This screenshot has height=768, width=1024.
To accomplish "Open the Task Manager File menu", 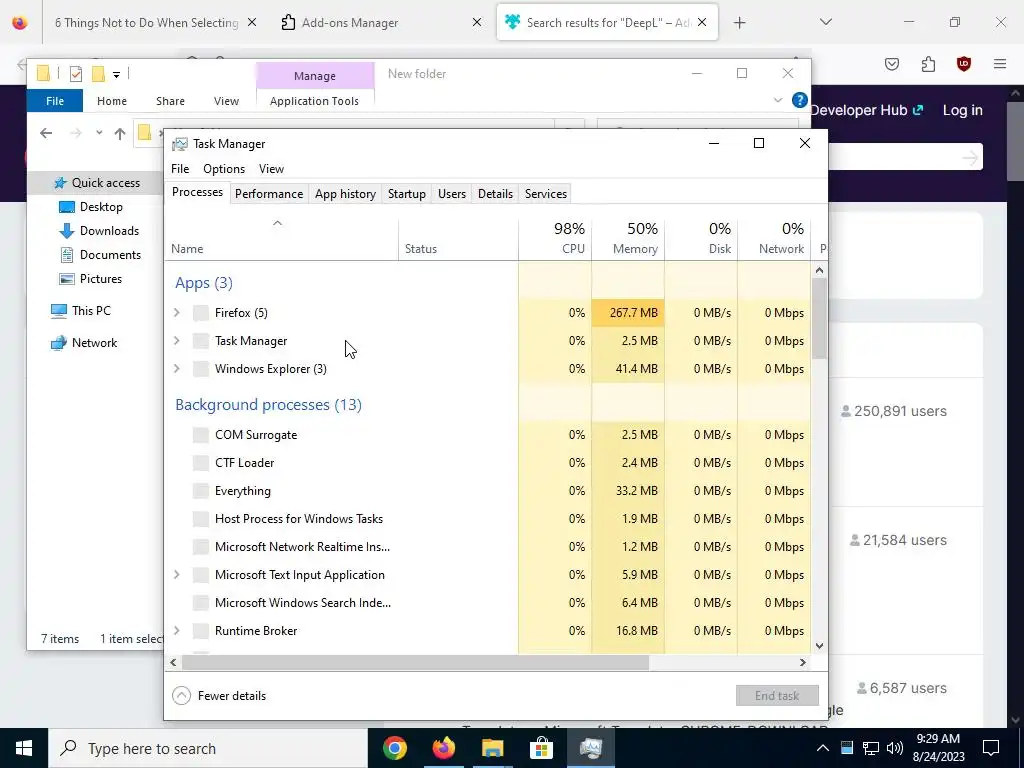I will coord(180,169).
